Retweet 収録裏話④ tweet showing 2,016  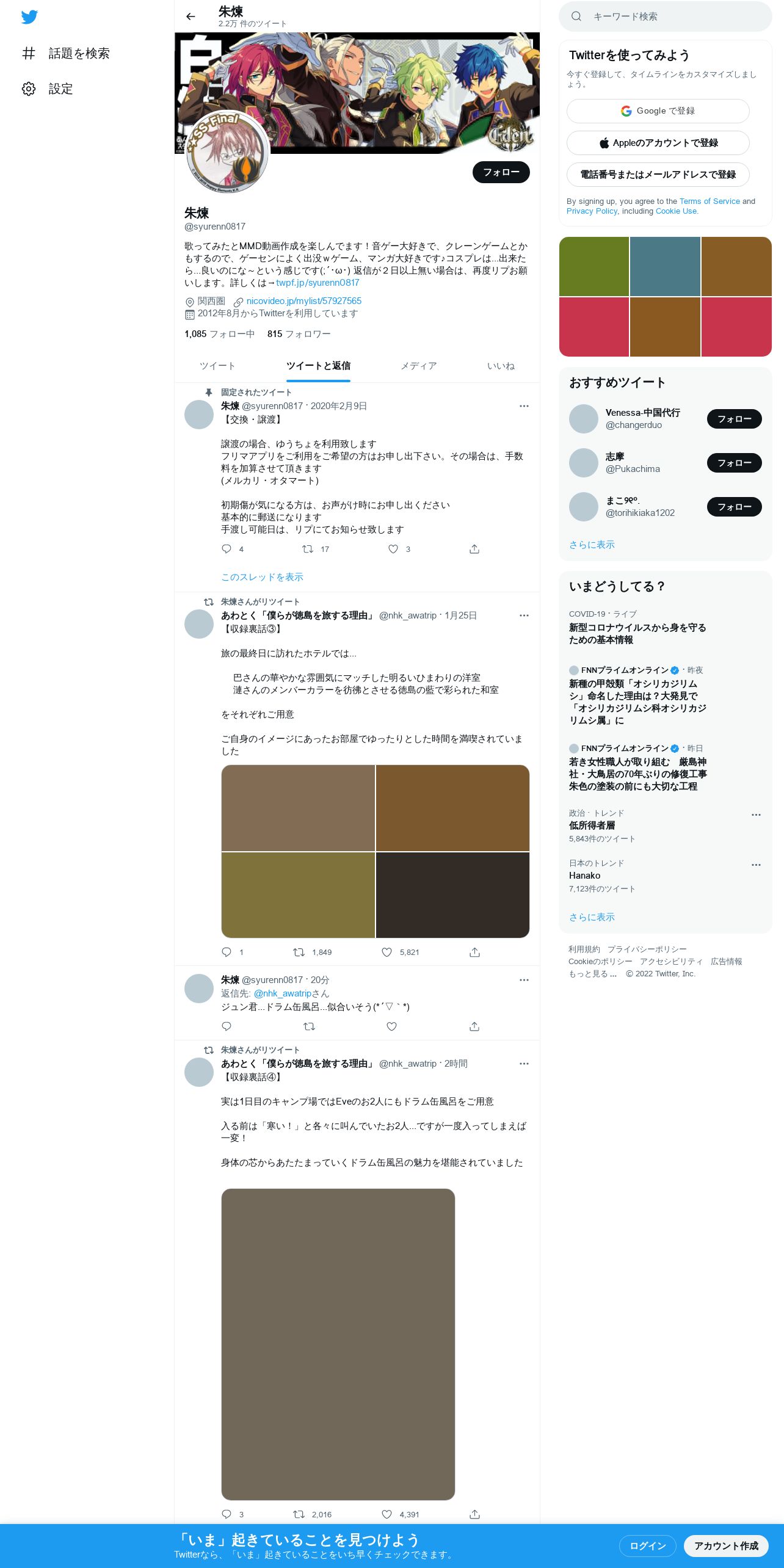tap(299, 1514)
